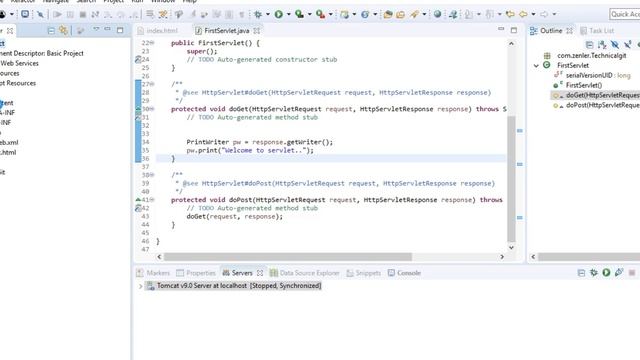Click the Open Type folder icon

(388, 15)
